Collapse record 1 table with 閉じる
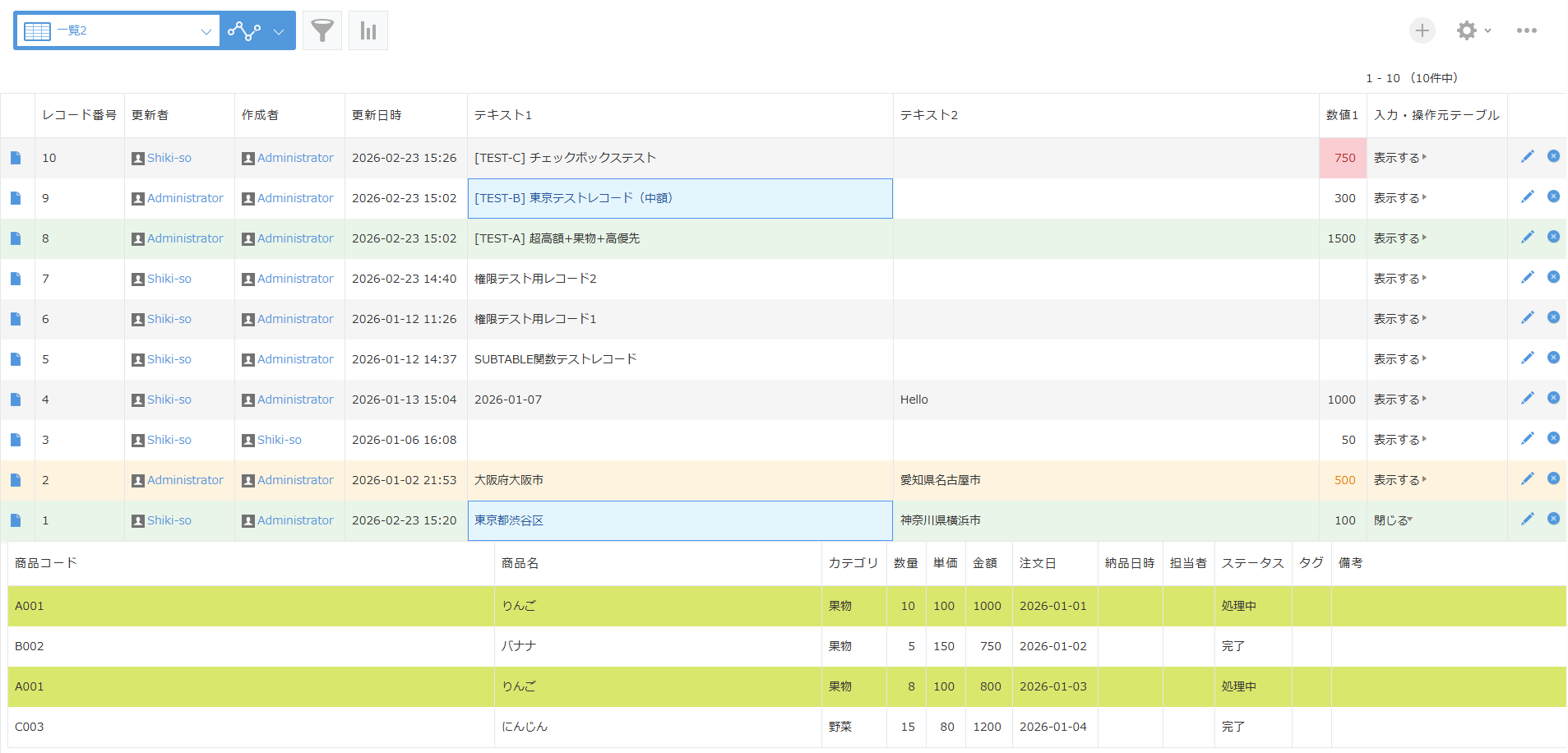The width and height of the screenshot is (1568, 753). [x=1392, y=520]
